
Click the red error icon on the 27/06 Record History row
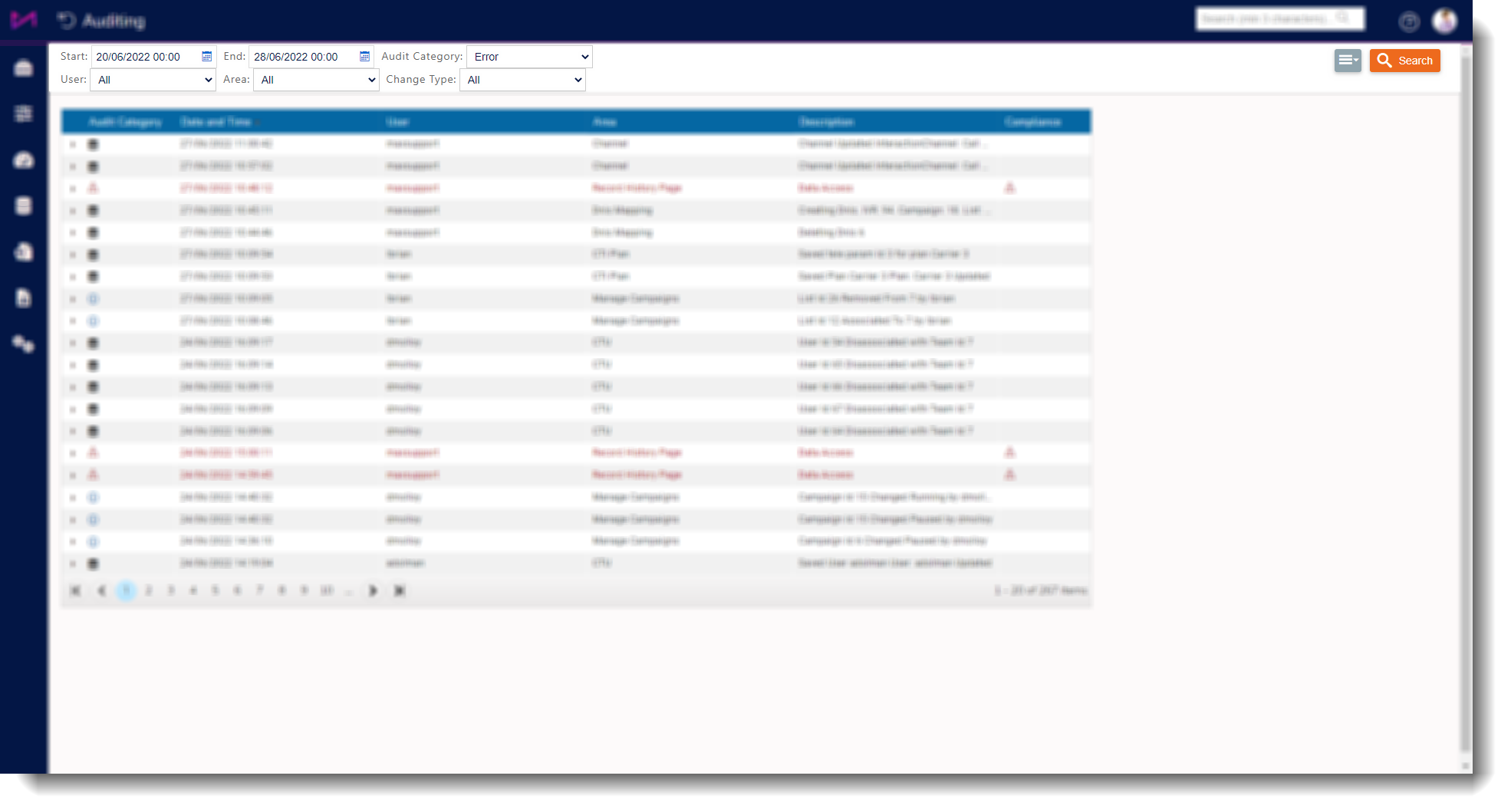coord(93,188)
